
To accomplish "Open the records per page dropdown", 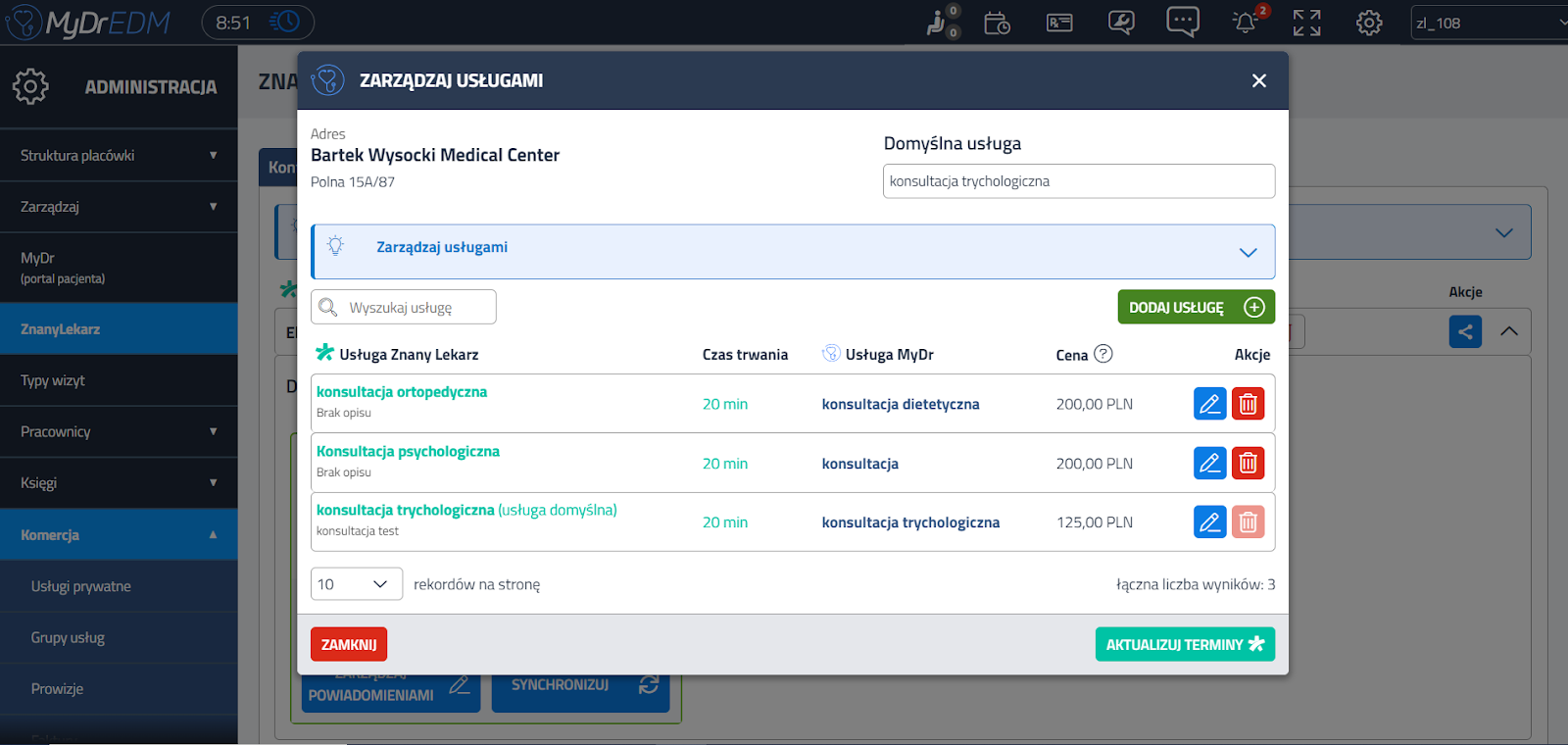I will point(356,584).
